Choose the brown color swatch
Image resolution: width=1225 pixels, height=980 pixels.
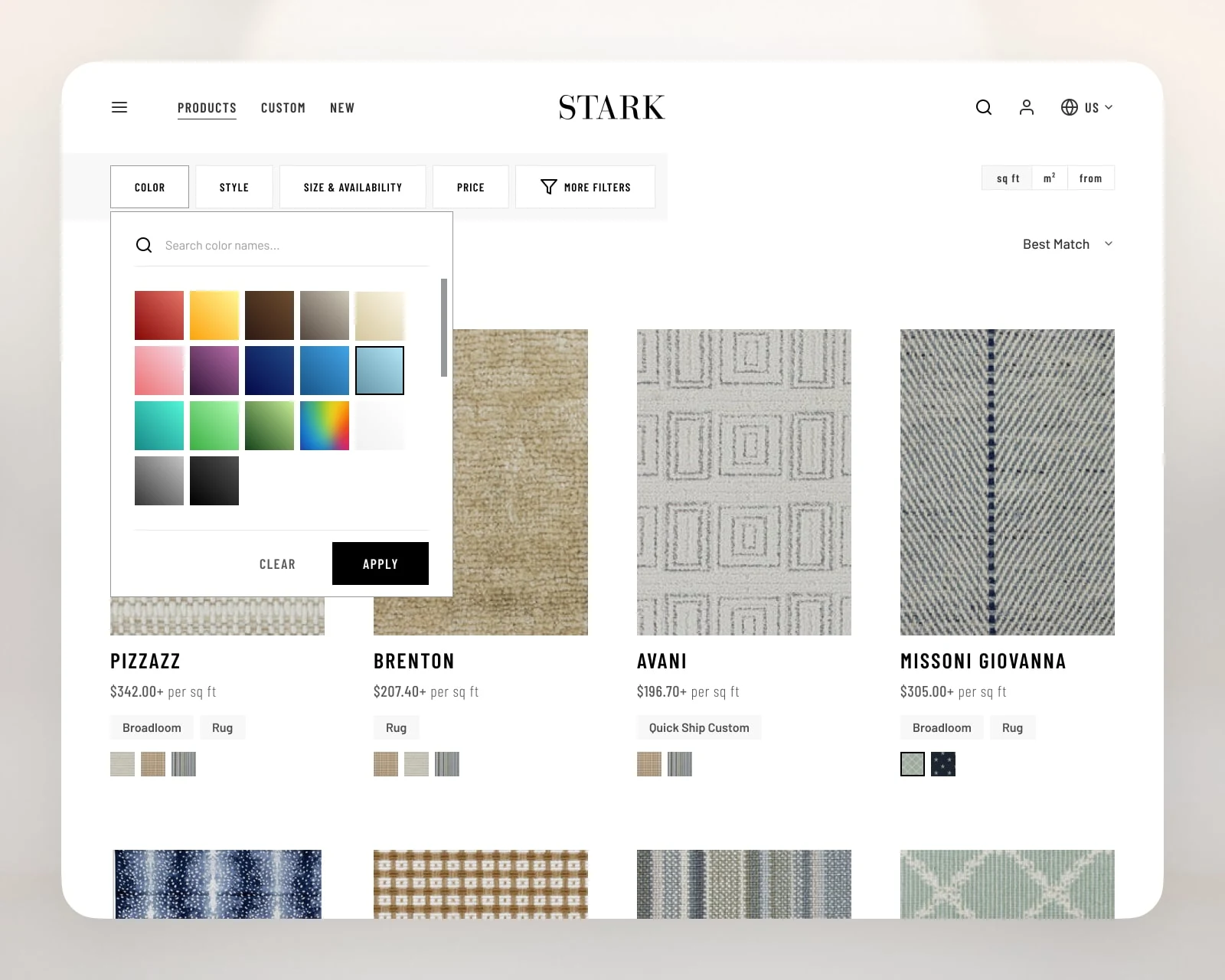(269, 315)
